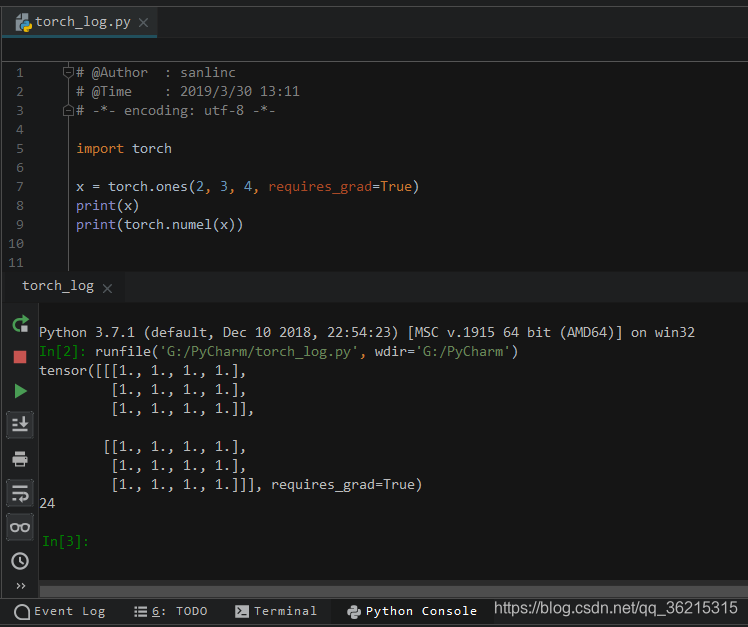Close the torch_log console tab
This screenshot has height=627, width=748.
pyautogui.click(x=107, y=288)
